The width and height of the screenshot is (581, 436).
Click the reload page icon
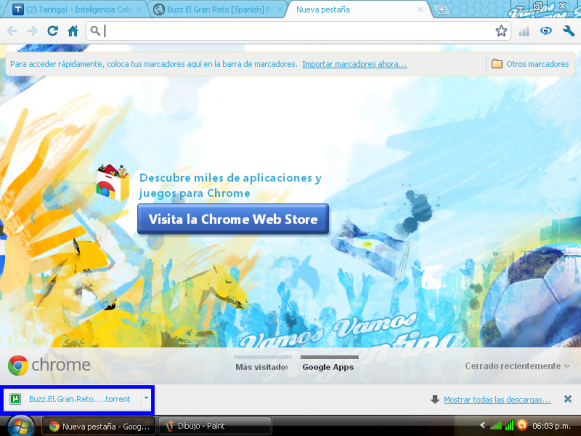53,31
